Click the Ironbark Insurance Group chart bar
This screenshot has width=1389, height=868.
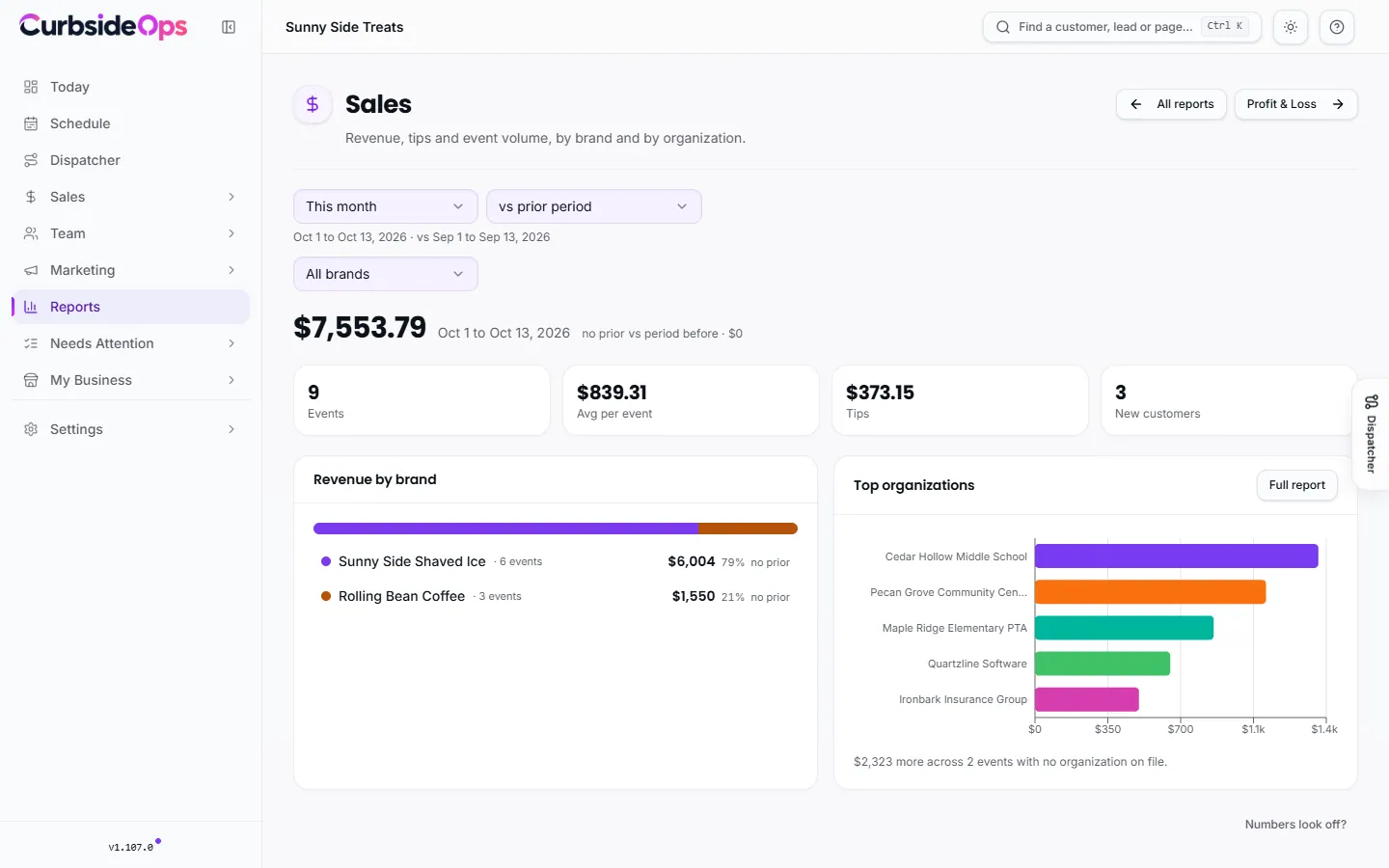pos(1087,699)
